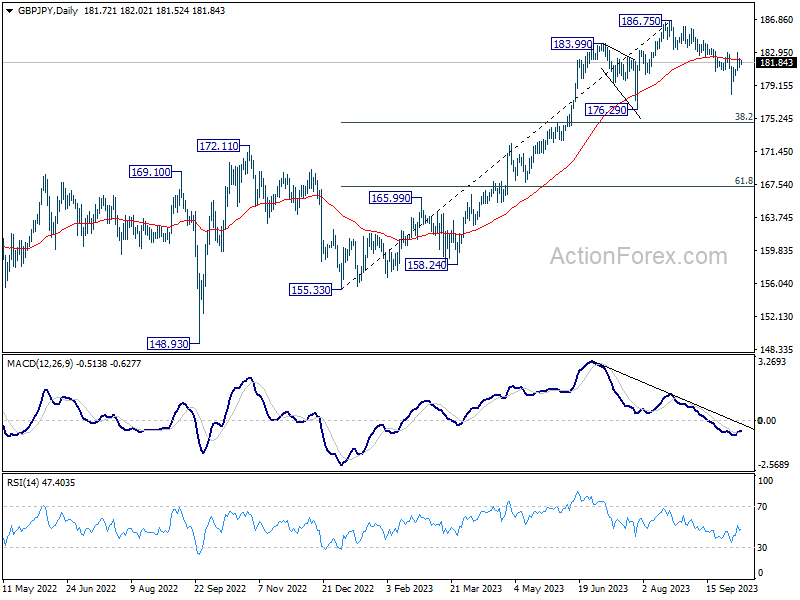
Task: Click the 165.990 price label
Action: (x=390, y=198)
